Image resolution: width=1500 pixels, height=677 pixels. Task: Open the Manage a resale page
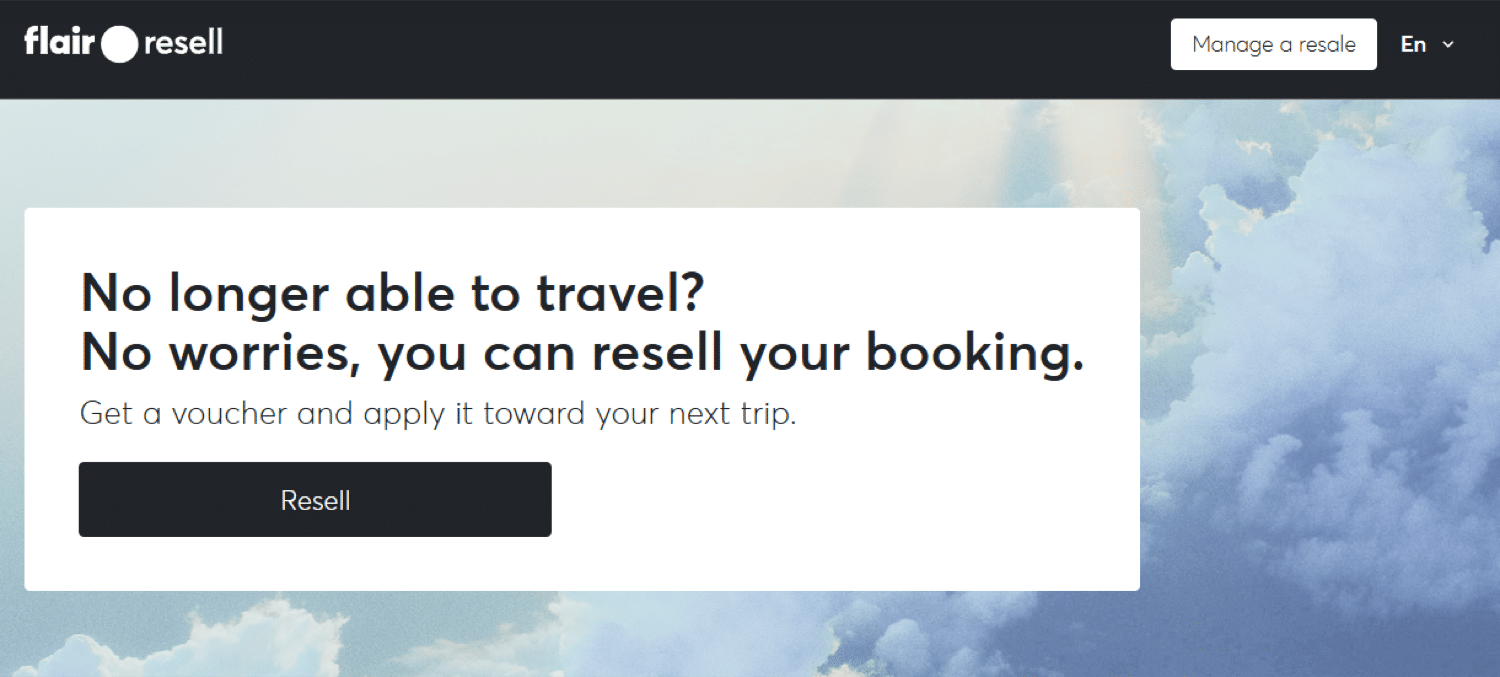pyautogui.click(x=1273, y=45)
